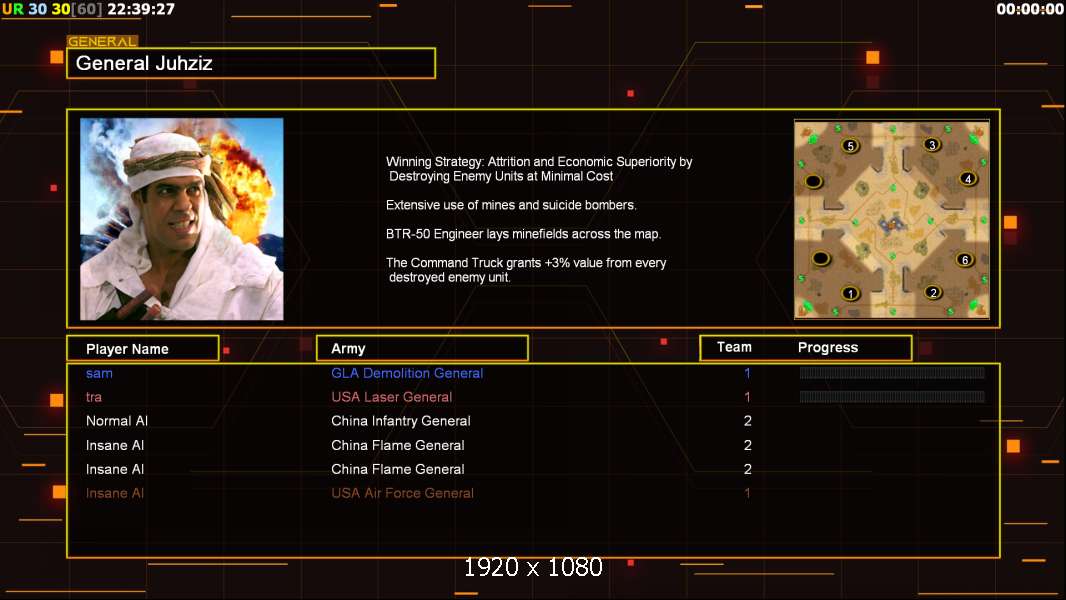Screen dimensions: 1066x600
Task: Select start position marker 4 on minimap
Action: (967, 179)
